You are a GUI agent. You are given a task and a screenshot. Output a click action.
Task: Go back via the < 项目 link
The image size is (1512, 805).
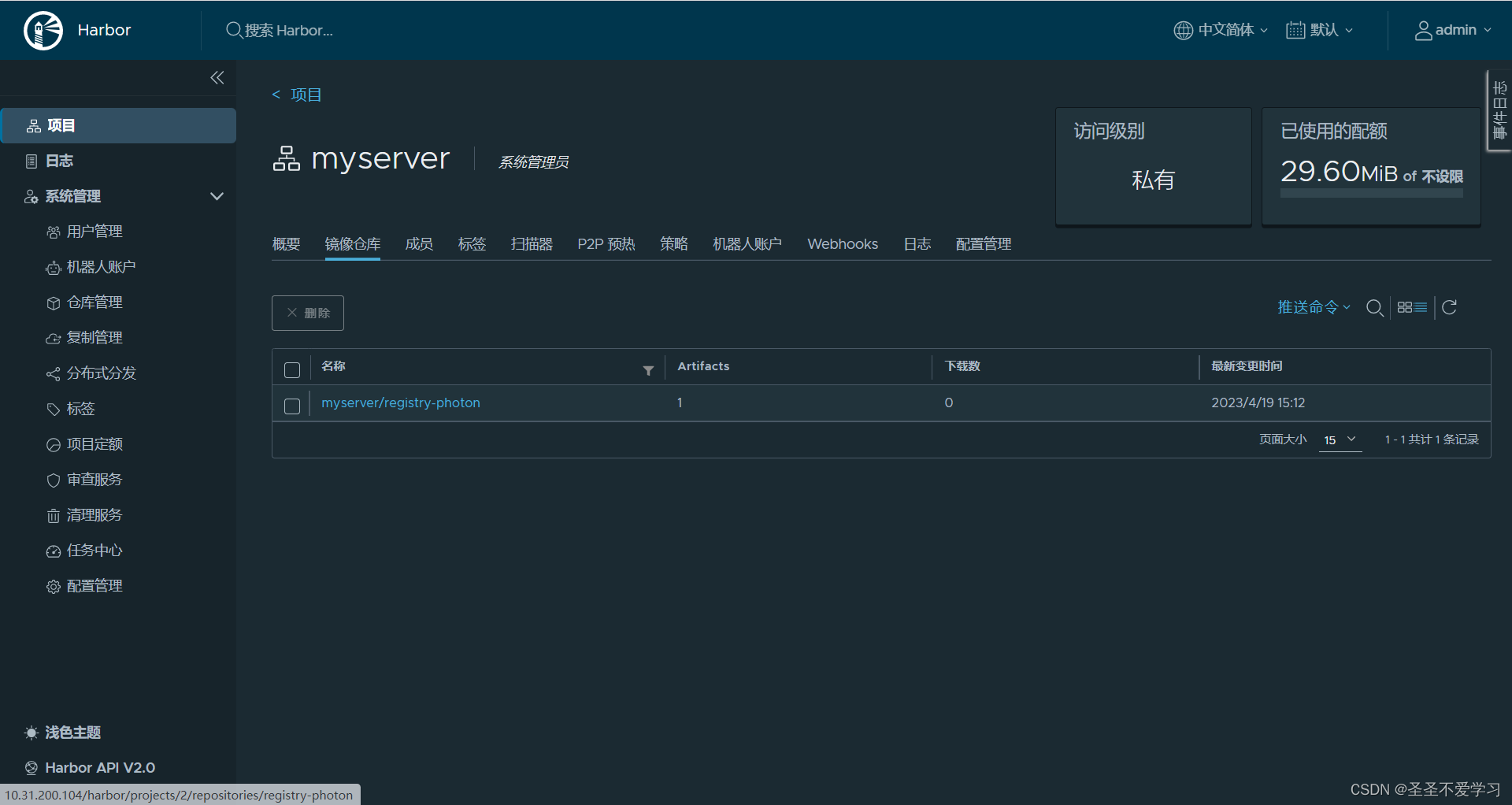click(297, 95)
